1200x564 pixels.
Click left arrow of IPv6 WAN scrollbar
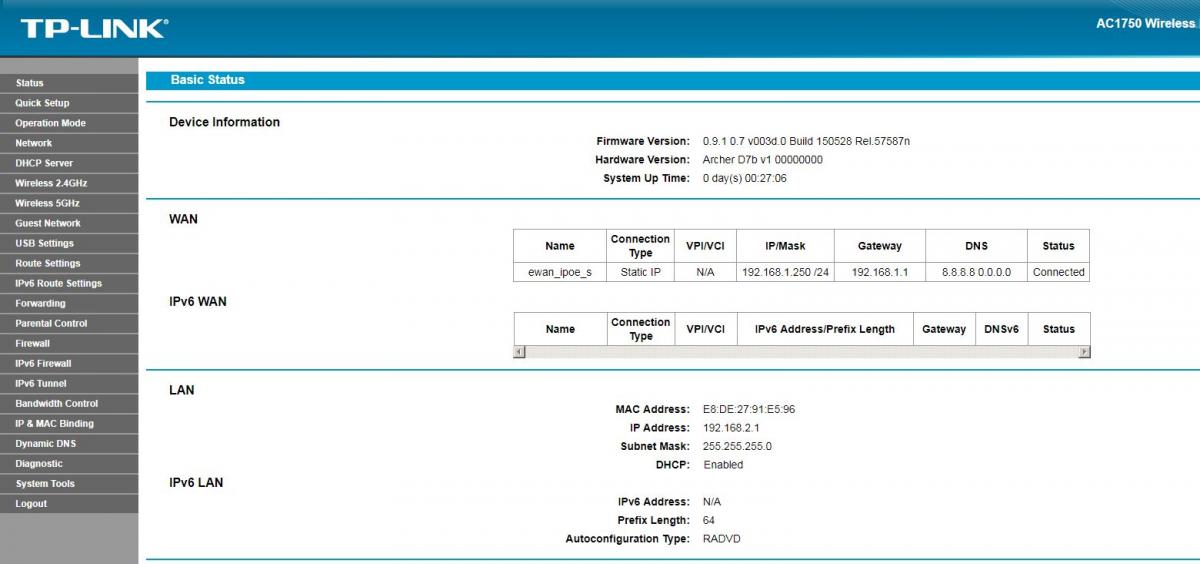[518, 352]
